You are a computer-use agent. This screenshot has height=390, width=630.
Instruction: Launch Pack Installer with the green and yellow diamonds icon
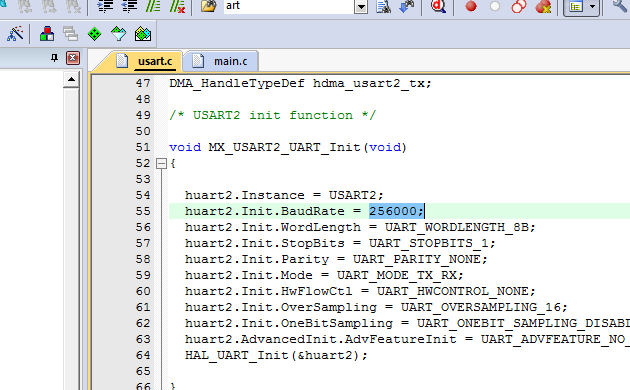tap(143, 34)
